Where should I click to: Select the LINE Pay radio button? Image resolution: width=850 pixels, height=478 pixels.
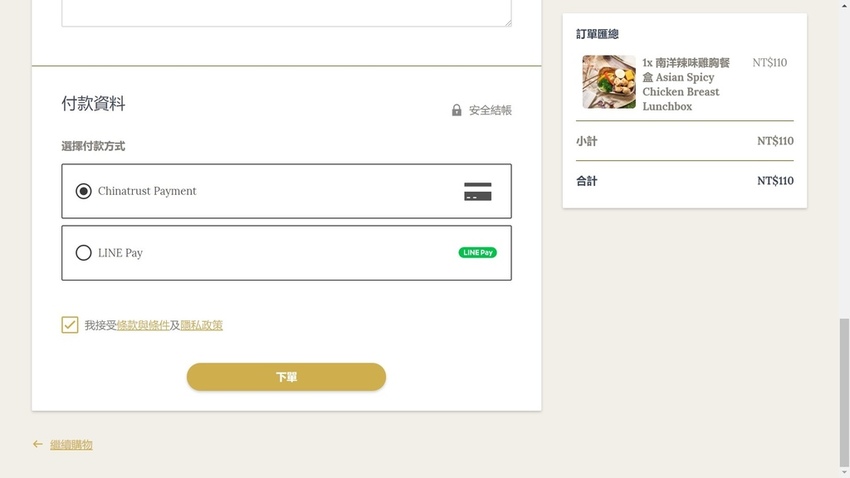(x=84, y=253)
